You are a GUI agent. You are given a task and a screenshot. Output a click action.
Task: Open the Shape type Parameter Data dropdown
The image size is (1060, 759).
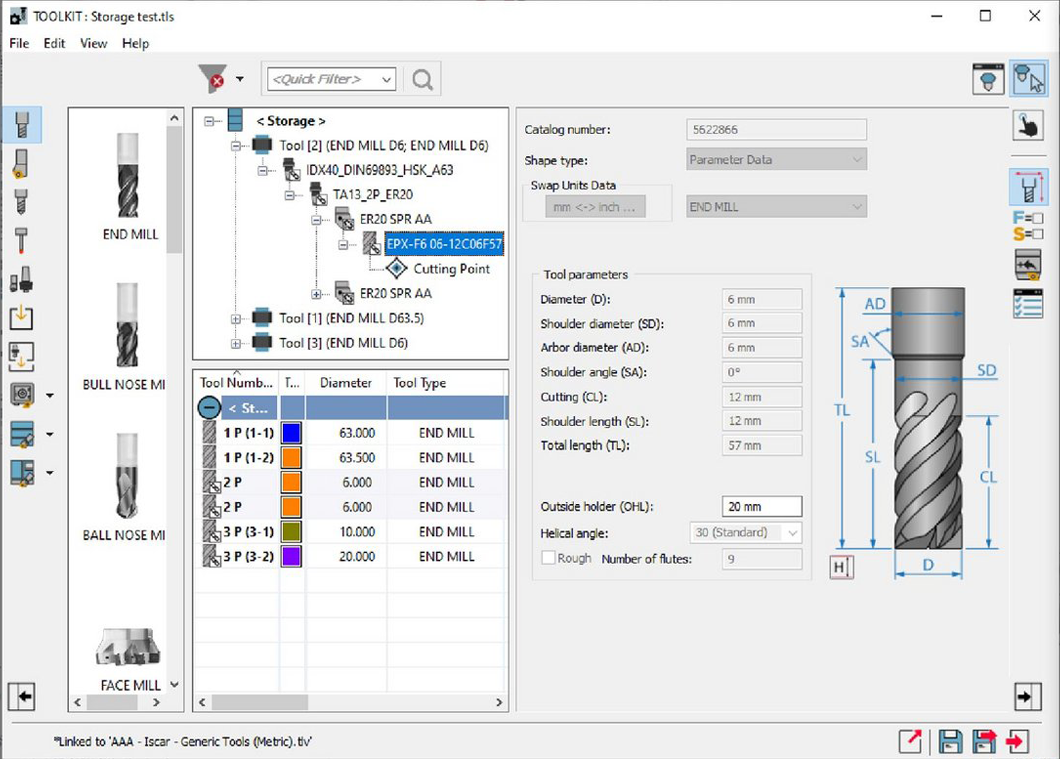pyautogui.click(x=776, y=160)
